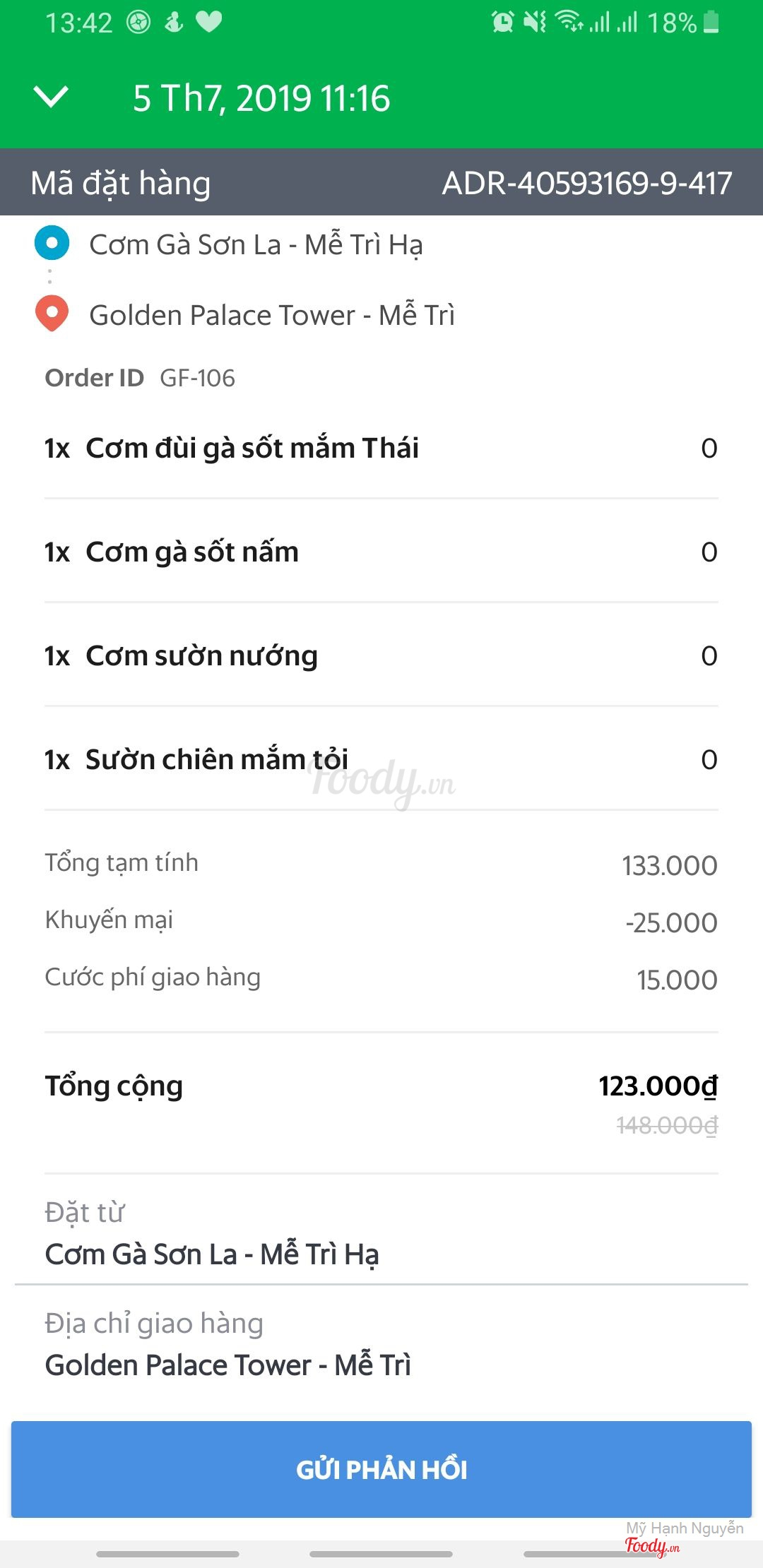Collapse order details with the down chevron

(x=52, y=97)
